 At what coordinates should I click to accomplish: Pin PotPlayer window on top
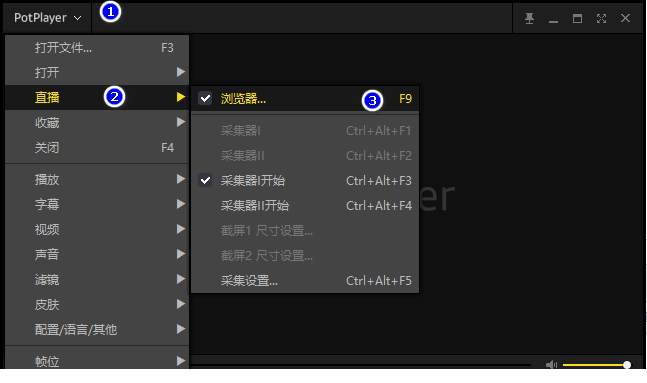point(529,18)
